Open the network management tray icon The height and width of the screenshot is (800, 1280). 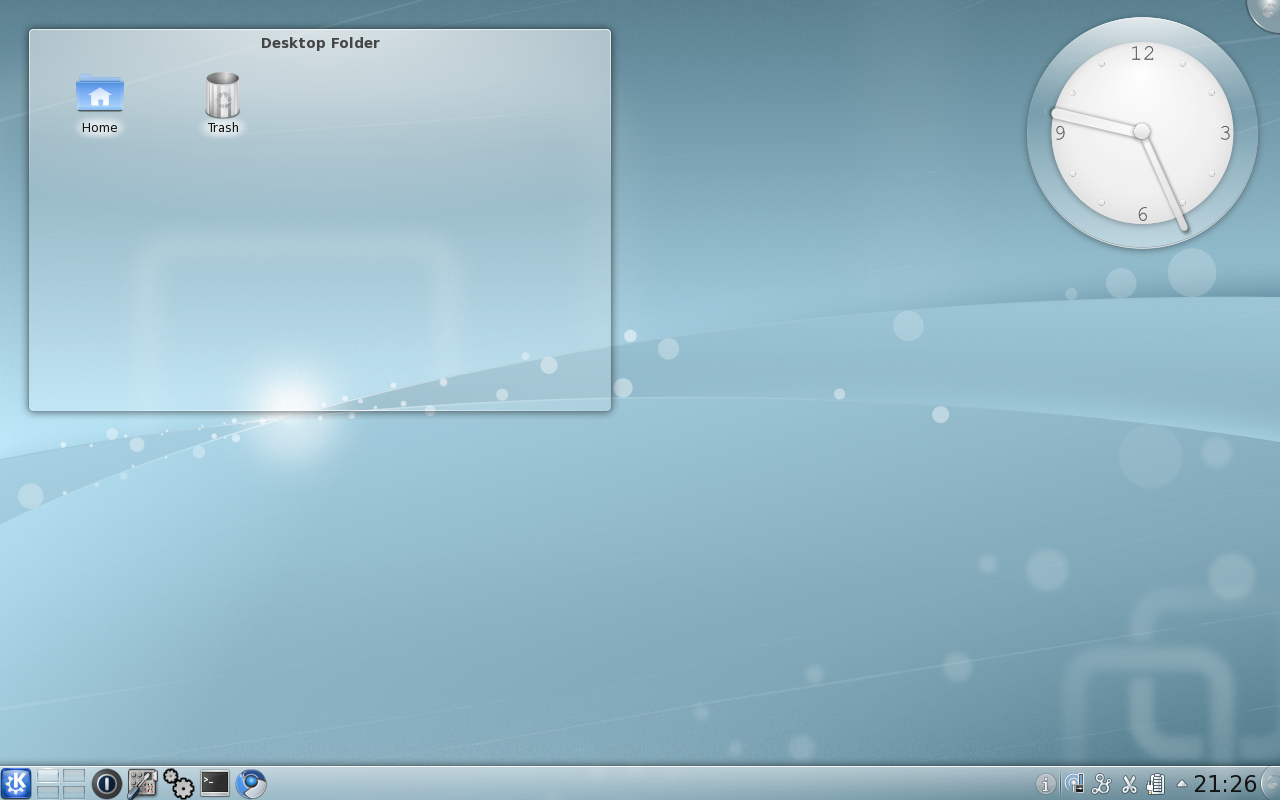(x=1074, y=784)
